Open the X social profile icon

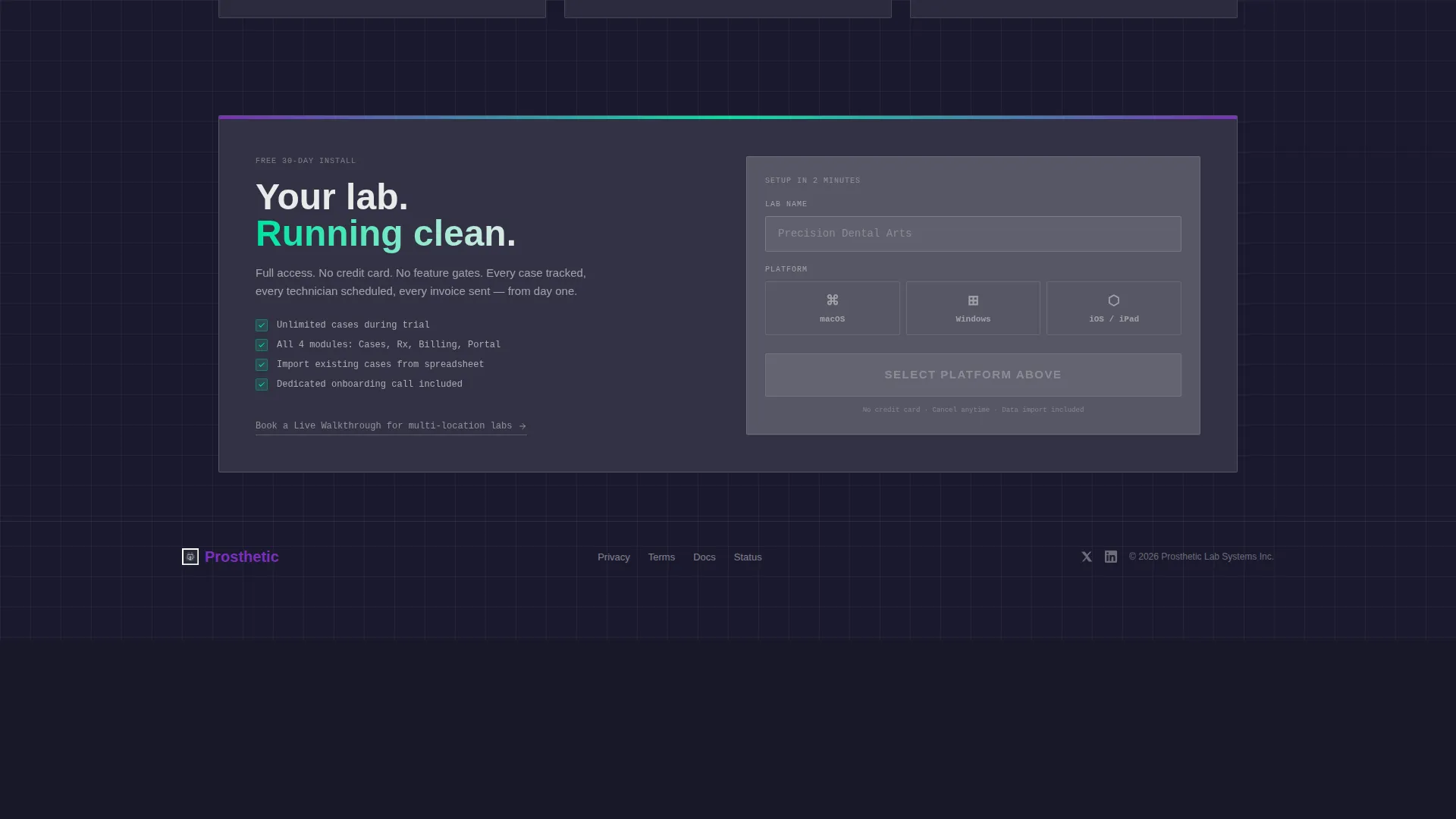point(1087,557)
